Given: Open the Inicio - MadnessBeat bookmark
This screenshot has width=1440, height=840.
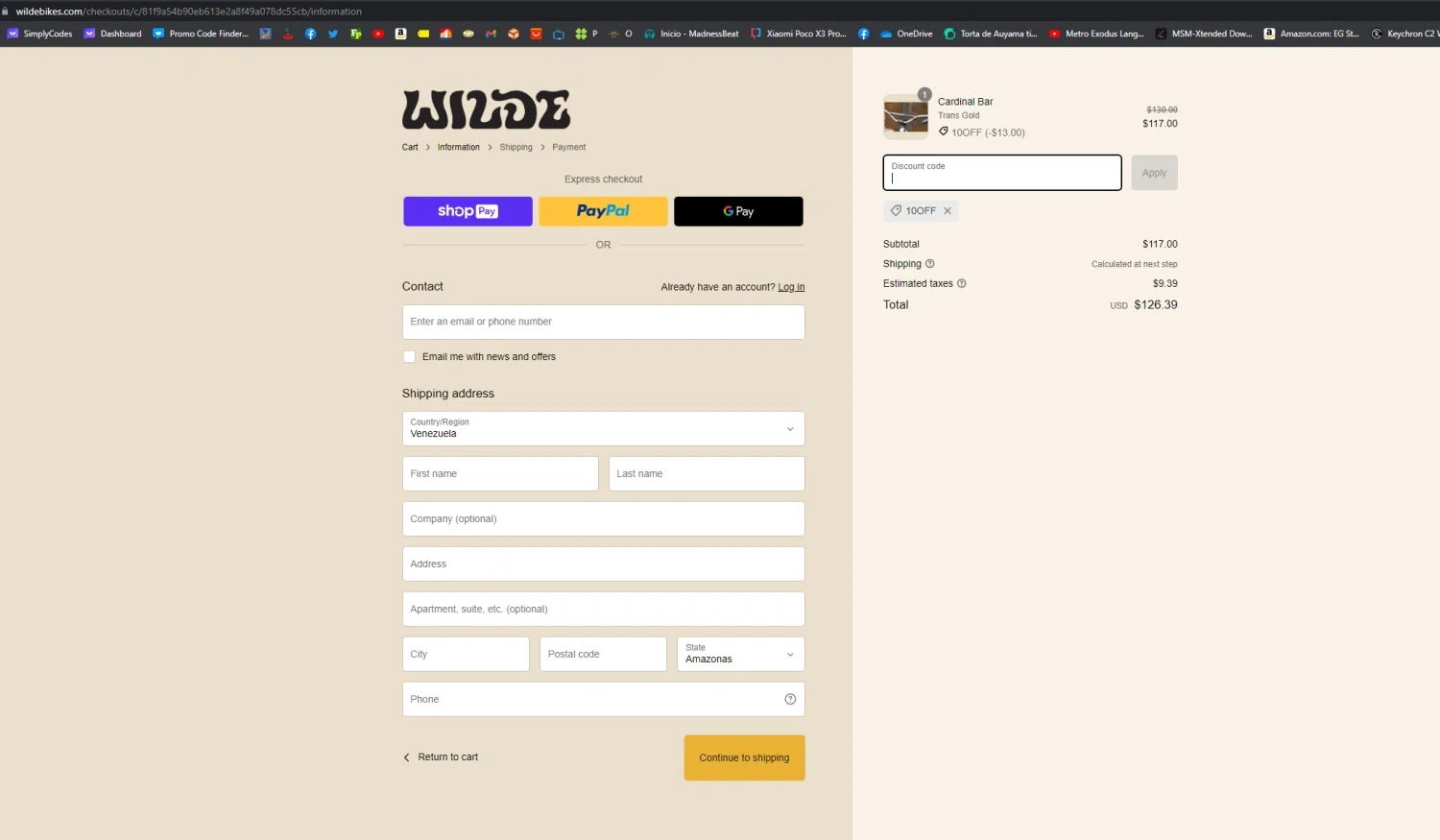Looking at the screenshot, I should [x=691, y=34].
